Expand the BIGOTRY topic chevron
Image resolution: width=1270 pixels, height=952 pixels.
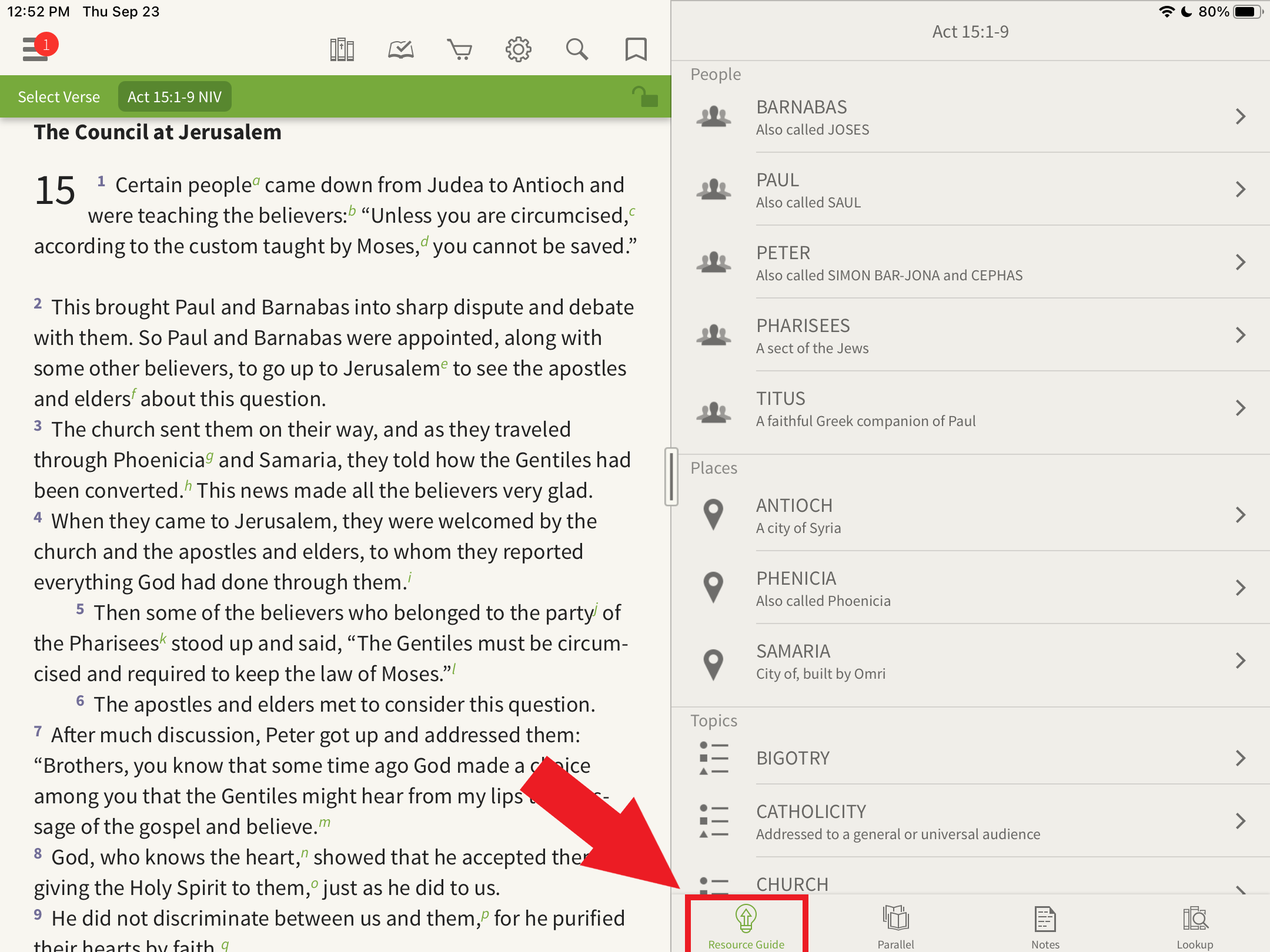coord(1241,758)
